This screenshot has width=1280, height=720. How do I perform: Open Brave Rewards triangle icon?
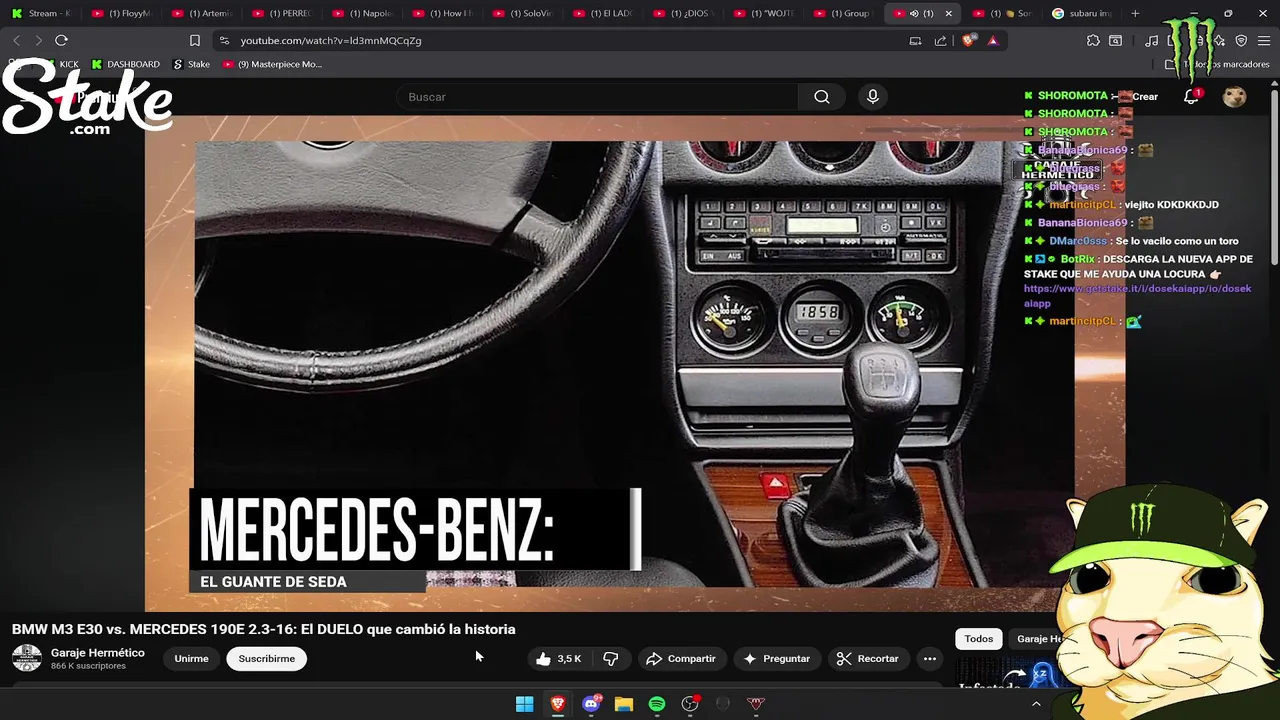[993, 40]
